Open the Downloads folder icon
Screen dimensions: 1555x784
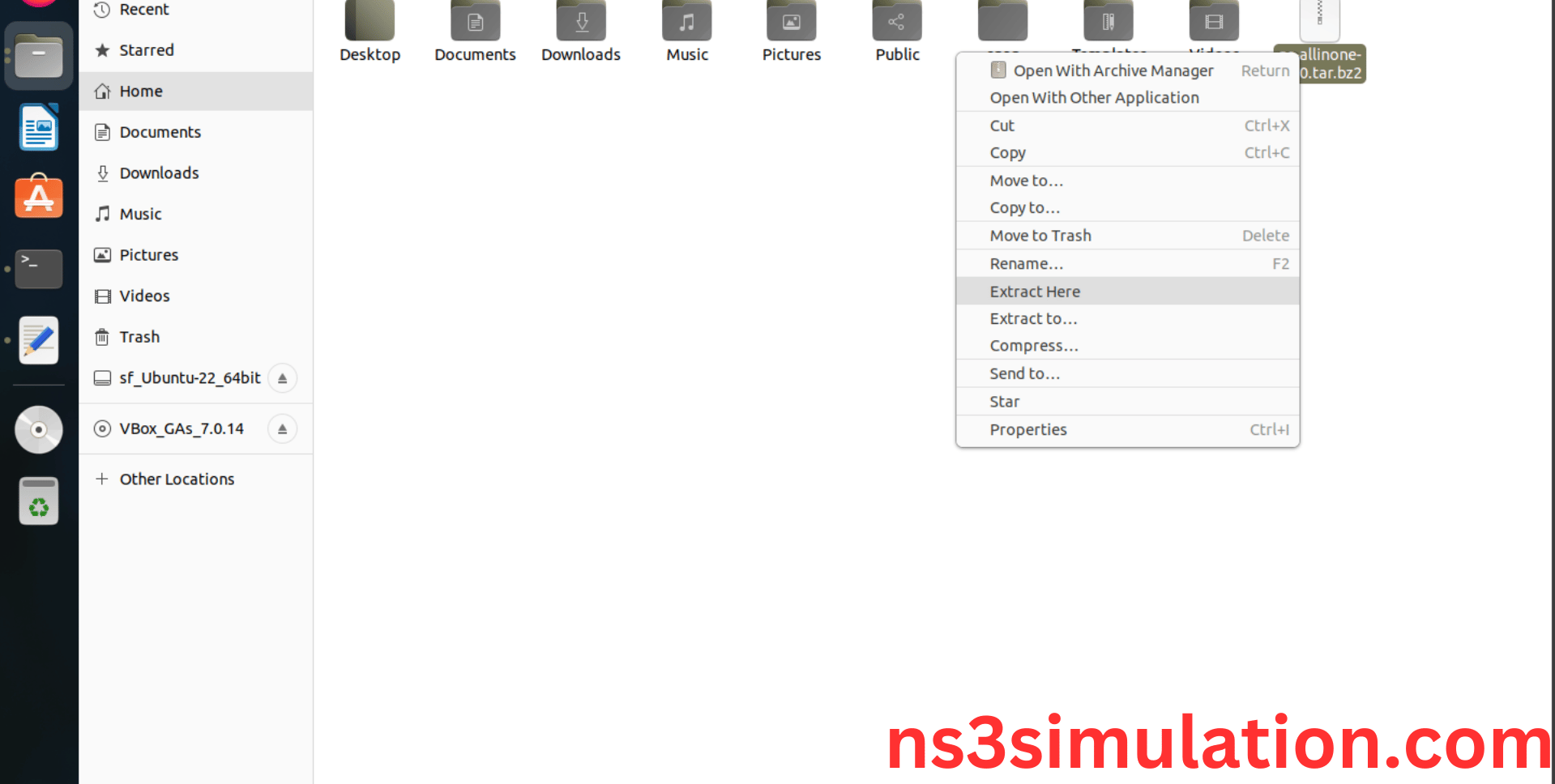pyautogui.click(x=580, y=20)
